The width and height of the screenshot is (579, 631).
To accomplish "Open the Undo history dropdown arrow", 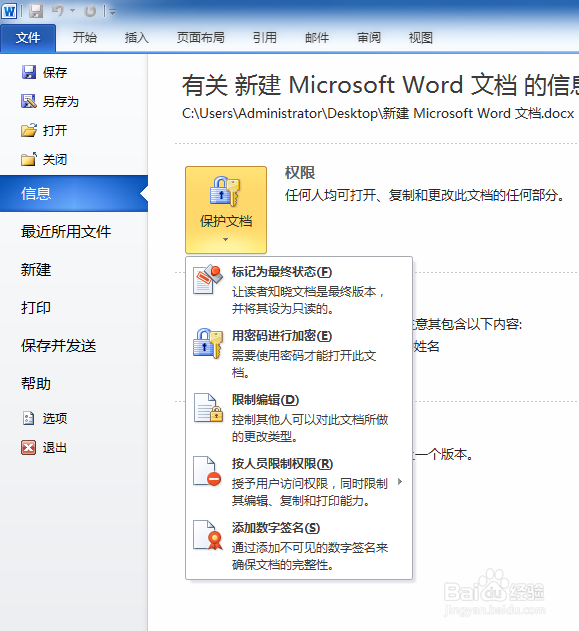I will (x=73, y=11).
